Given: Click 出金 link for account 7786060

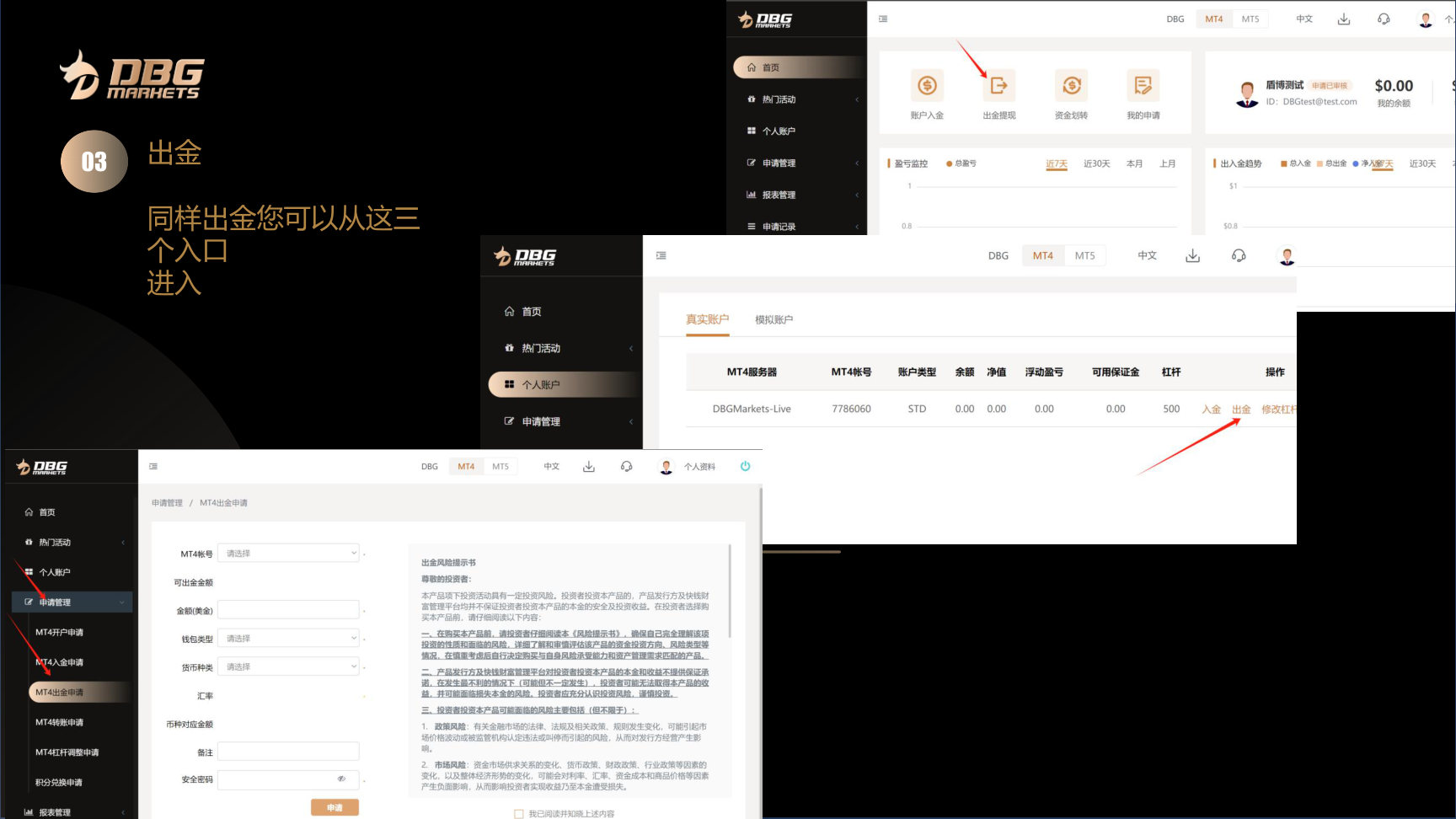Looking at the screenshot, I should [x=1241, y=409].
